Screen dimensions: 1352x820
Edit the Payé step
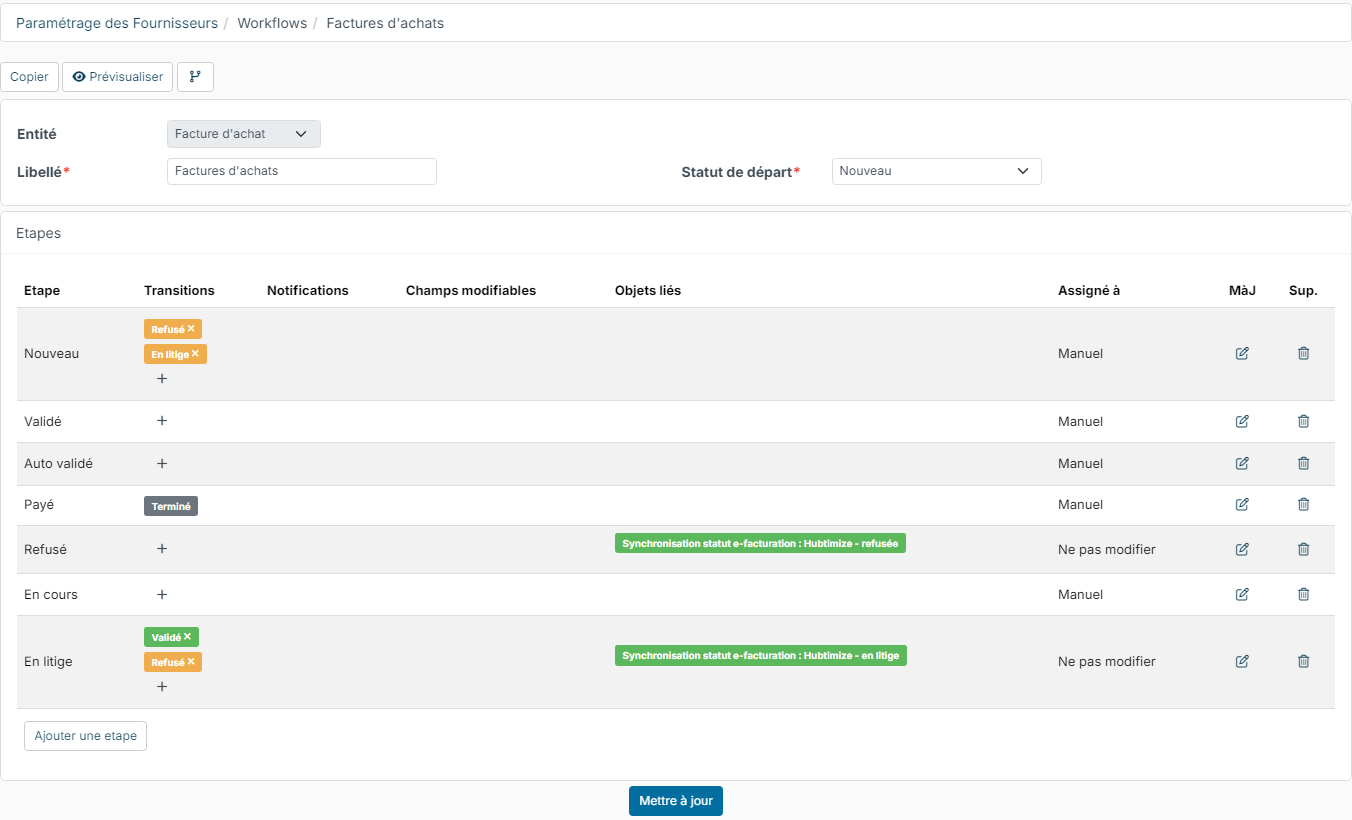(1242, 504)
